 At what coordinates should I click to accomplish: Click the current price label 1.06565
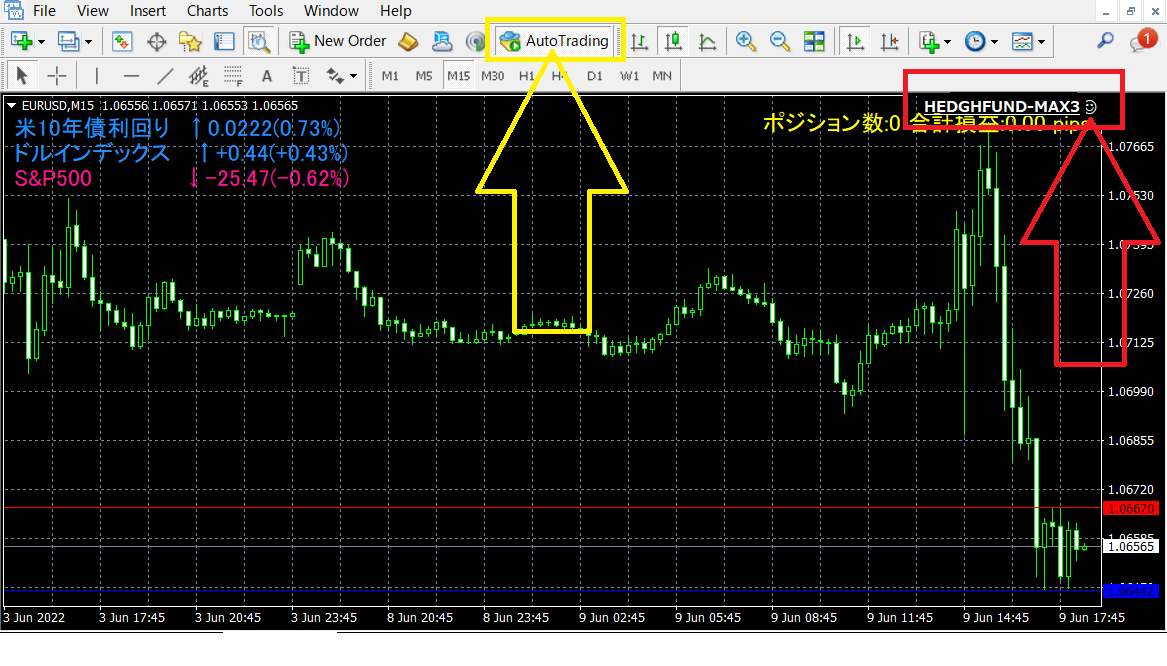(1131, 546)
